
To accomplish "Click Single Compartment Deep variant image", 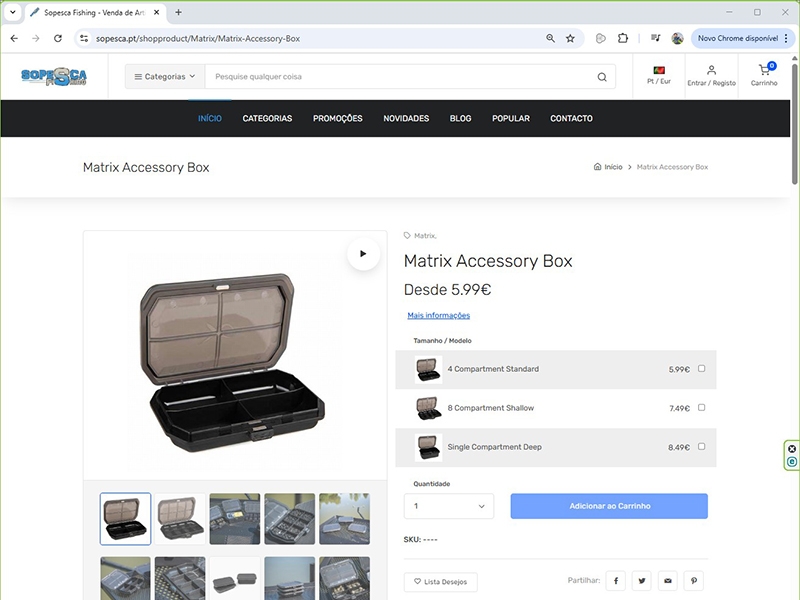I will 428,447.
